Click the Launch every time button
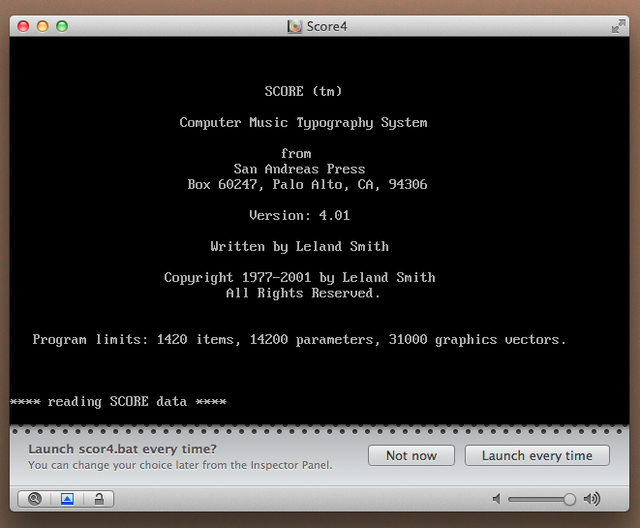Screen dimensions: 640x528 (537, 455)
